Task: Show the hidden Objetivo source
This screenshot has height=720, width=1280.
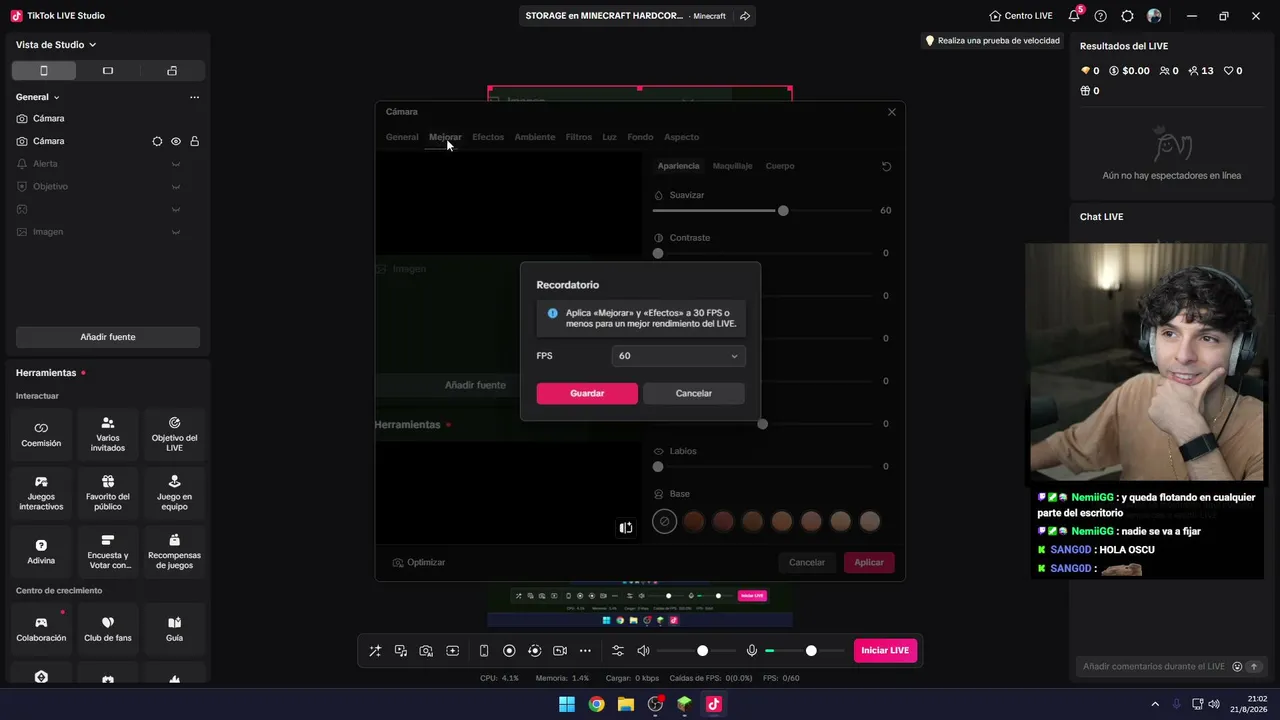Action: (176, 187)
